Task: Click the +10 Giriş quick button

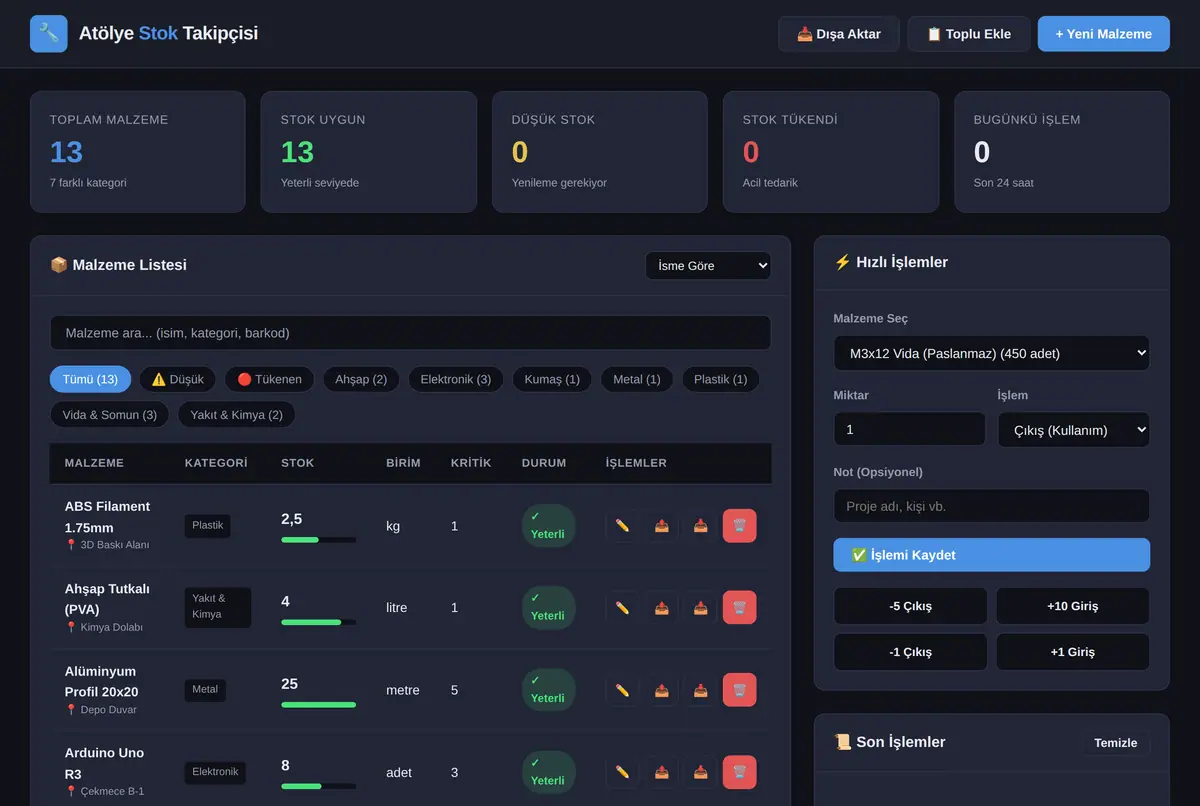Action: [x=1073, y=606]
